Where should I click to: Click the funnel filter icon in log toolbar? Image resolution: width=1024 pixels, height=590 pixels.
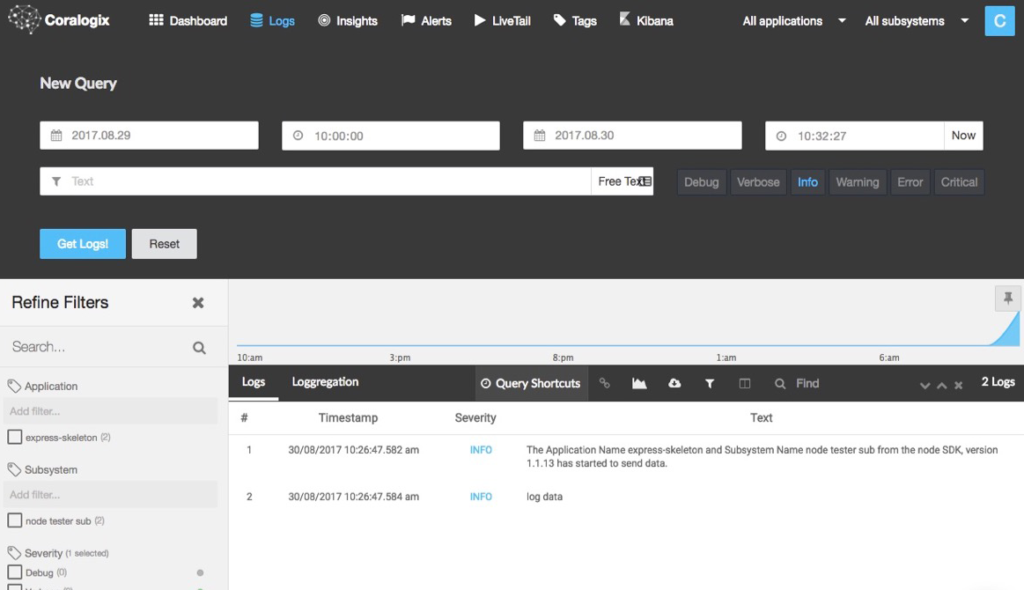coord(709,384)
